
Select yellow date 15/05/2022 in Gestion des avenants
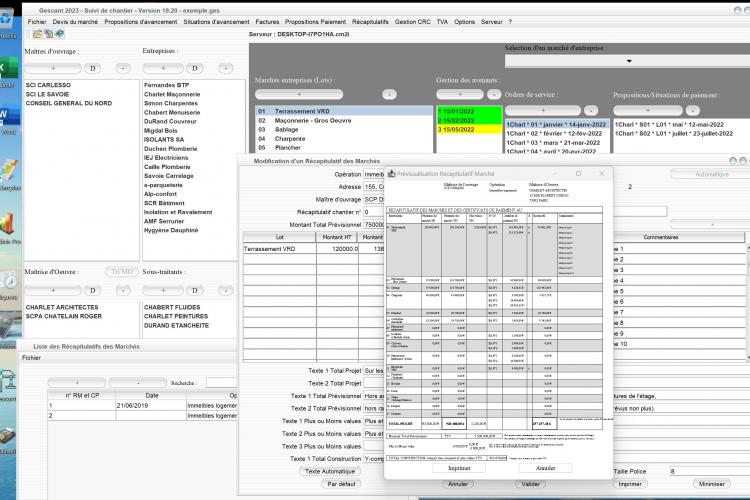click(469, 129)
